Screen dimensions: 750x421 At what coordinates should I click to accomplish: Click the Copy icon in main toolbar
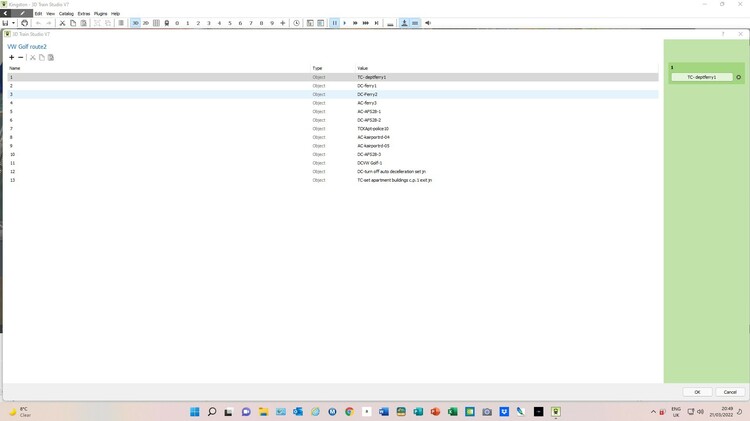coord(73,23)
